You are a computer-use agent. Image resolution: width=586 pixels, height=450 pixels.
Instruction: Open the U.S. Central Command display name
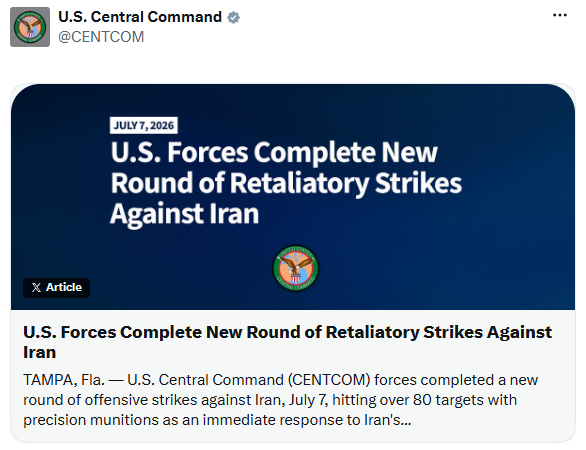[x=140, y=17]
